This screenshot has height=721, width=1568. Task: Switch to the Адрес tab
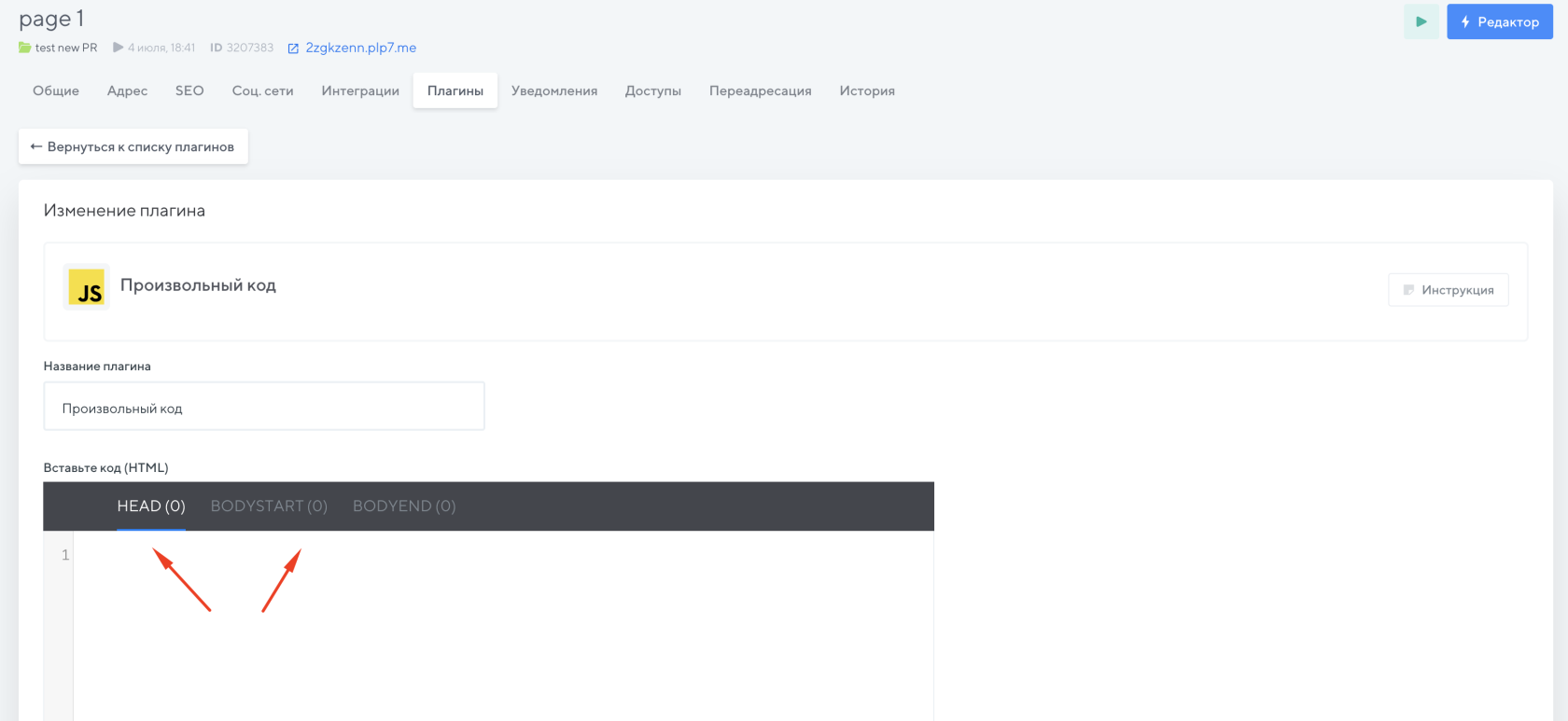127,90
